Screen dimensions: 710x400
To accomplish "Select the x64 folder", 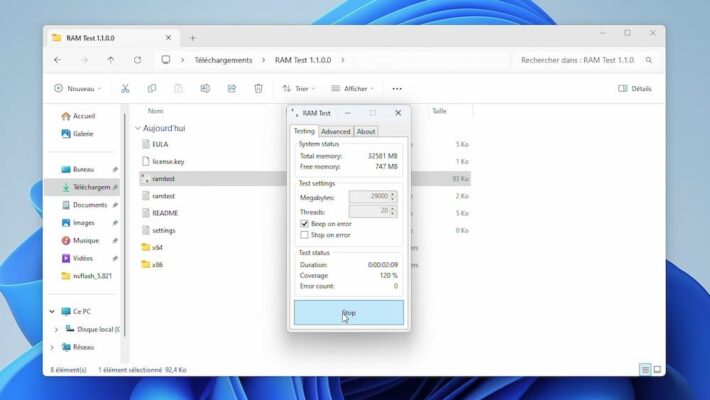I will [157, 247].
